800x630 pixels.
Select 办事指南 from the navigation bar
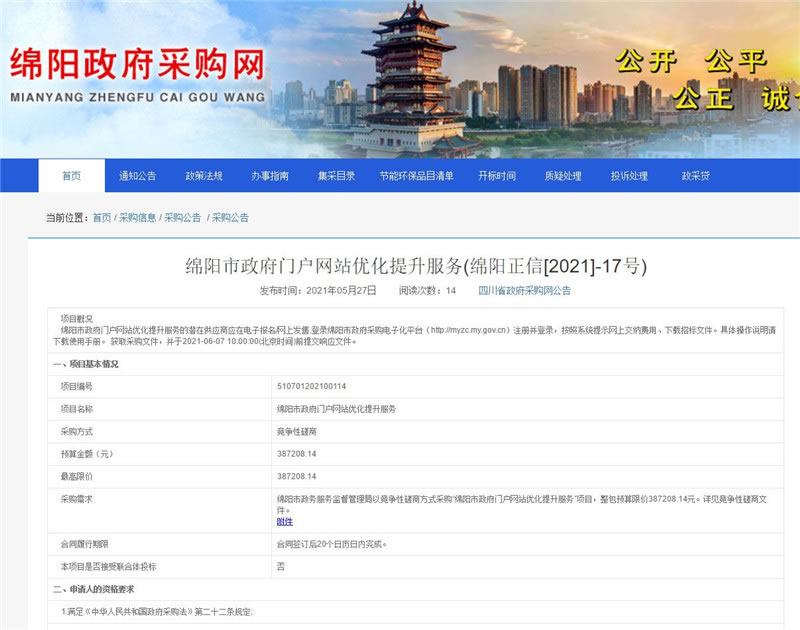(270, 176)
